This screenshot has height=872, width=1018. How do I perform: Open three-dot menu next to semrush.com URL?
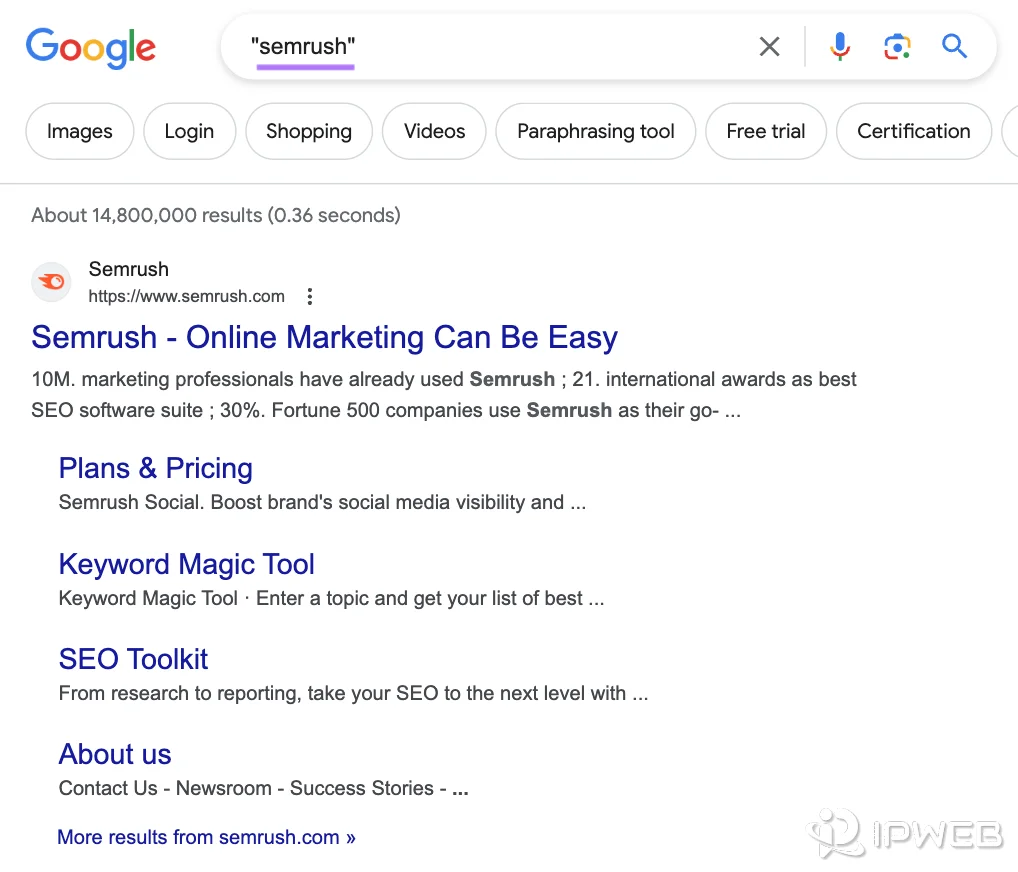(x=310, y=297)
